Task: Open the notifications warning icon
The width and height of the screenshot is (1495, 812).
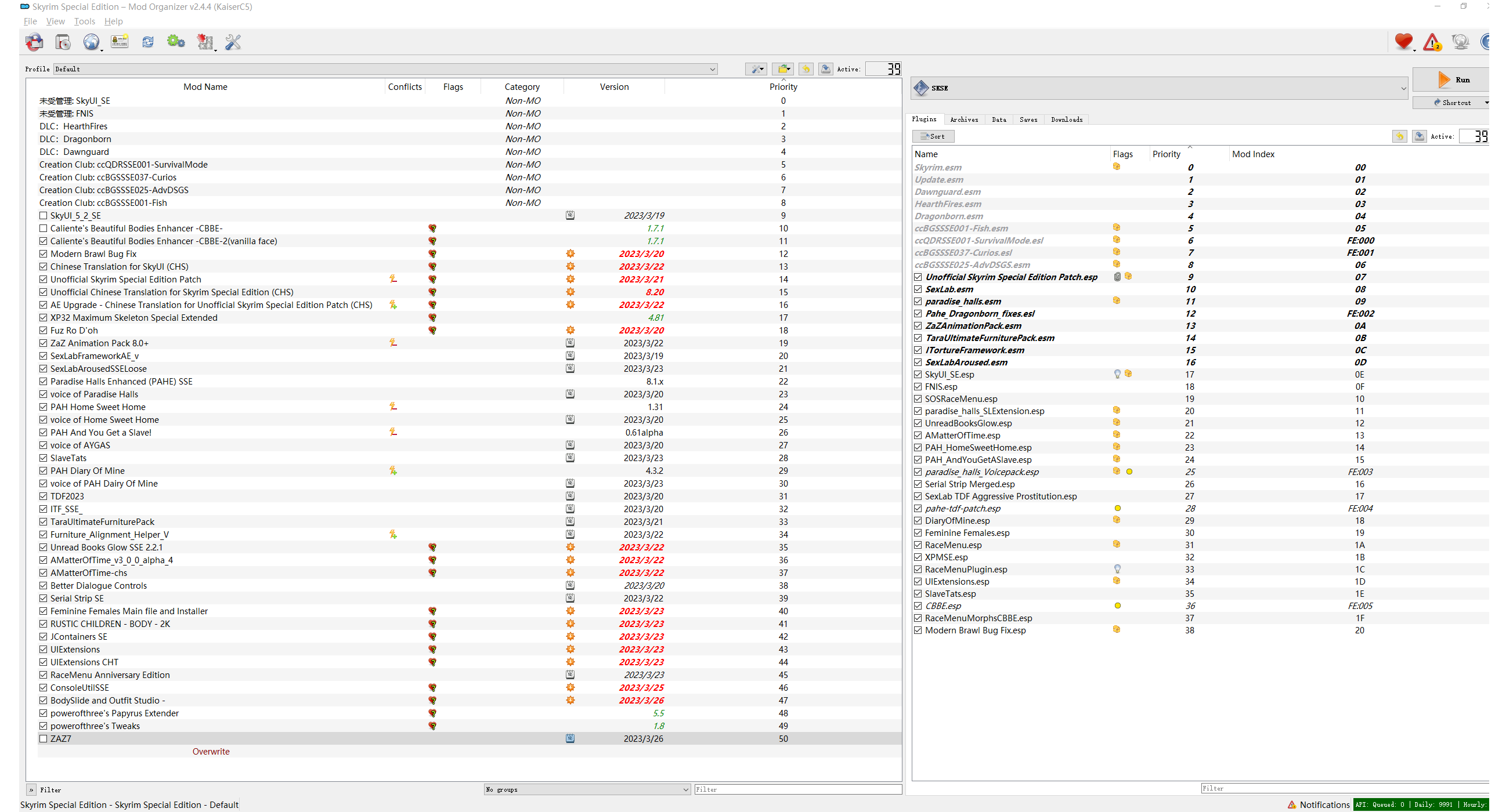Action: click(x=1432, y=42)
